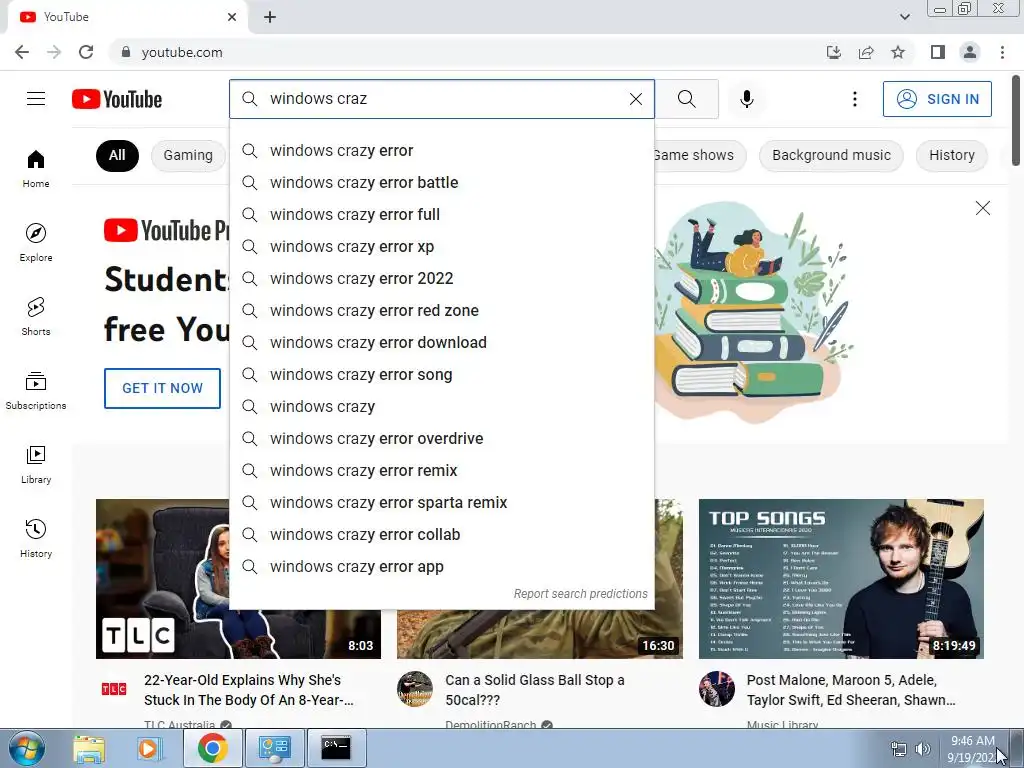Open YouTube settings three-dot menu
This screenshot has height=768, width=1024.
pyautogui.click(x=854, y=99)
